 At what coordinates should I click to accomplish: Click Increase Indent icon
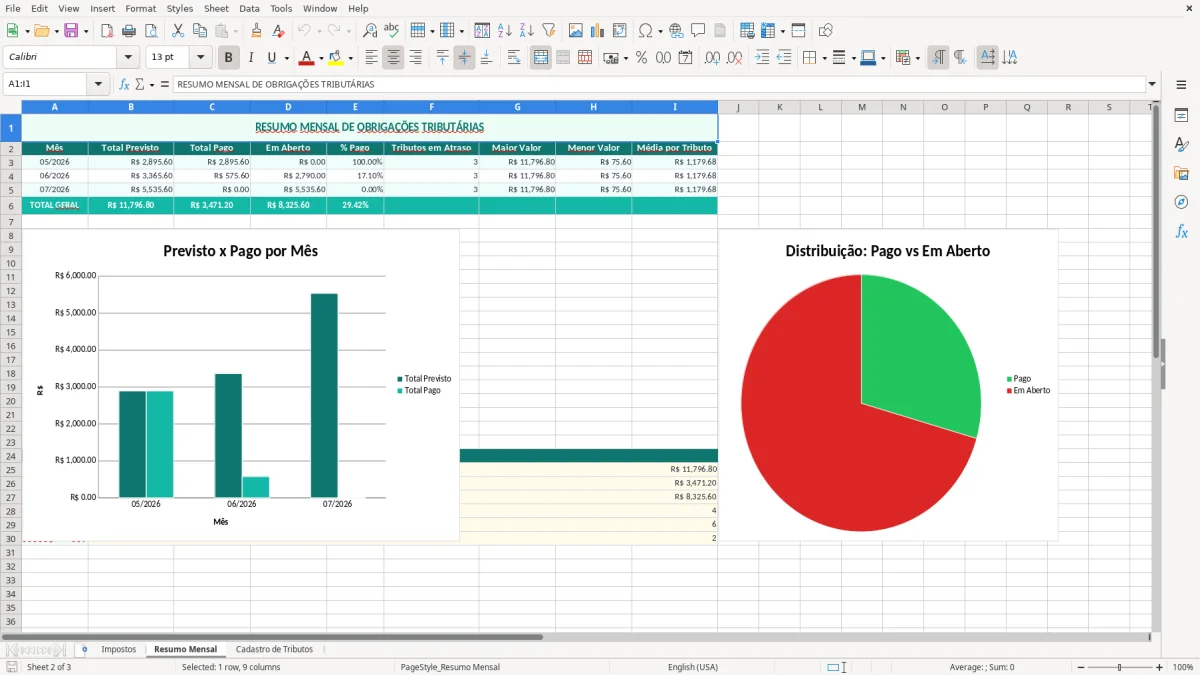point(762,58)
